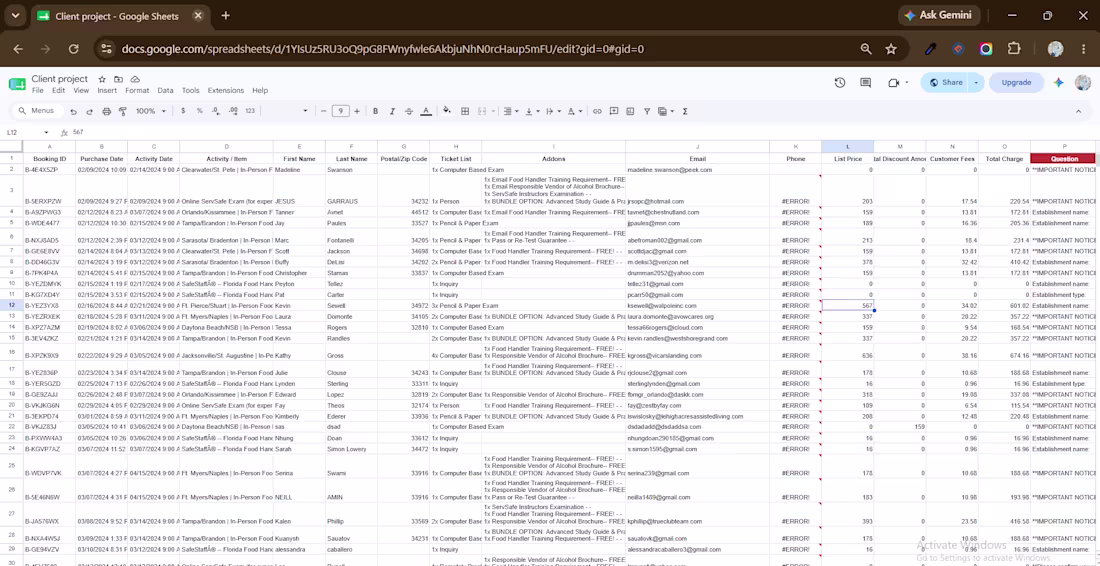Click the Upgrade button
Image resolution: width=1100 pixels, height=566 pixels.
(x=1016, y=83)
